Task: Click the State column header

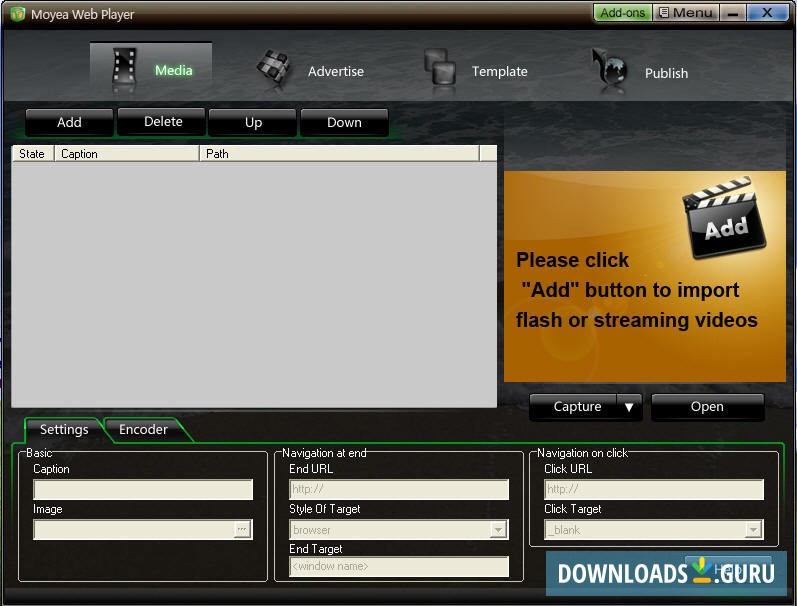Action: click(32, 154)
